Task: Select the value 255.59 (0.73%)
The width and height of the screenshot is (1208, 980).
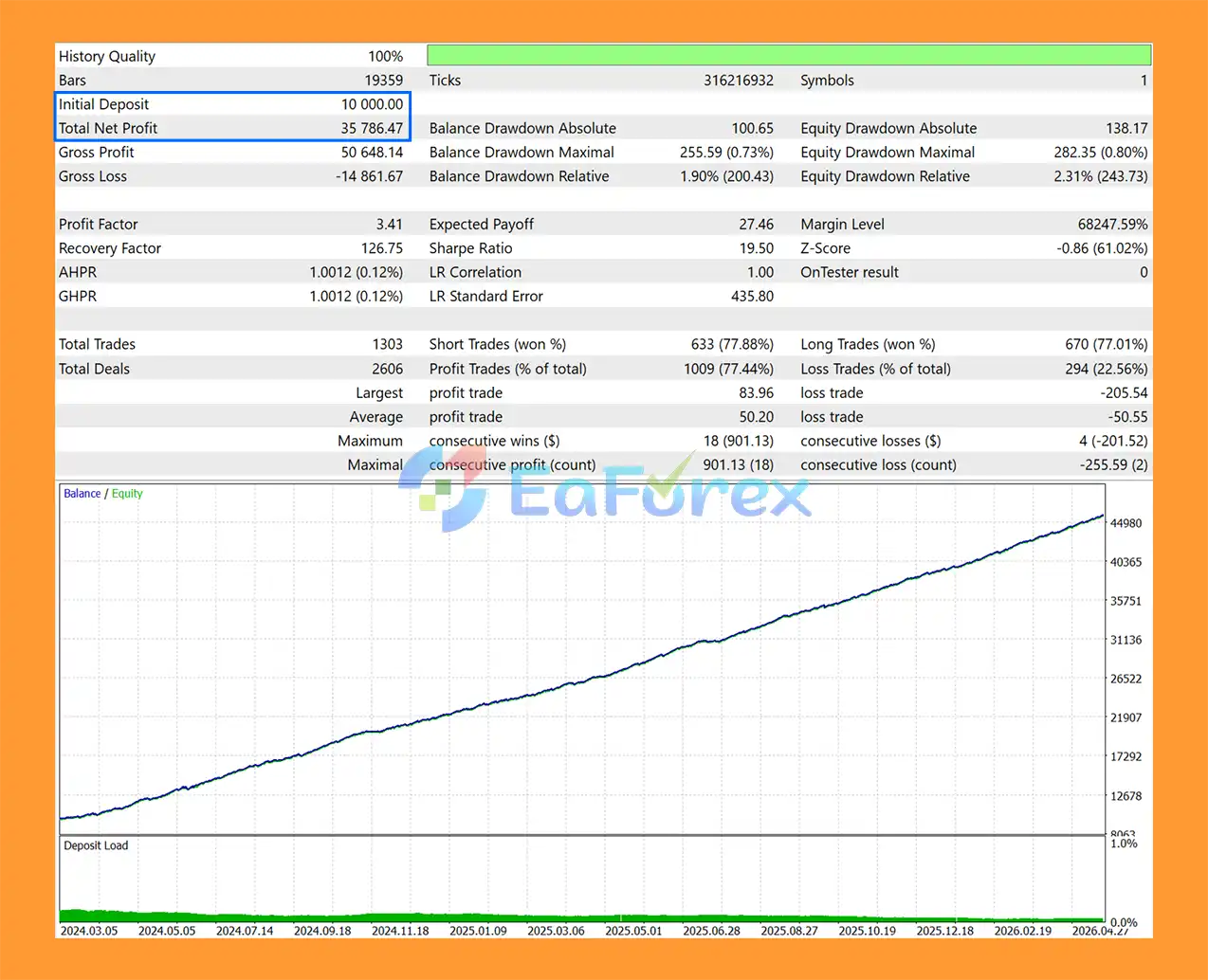Action: [x=726, y=152]
